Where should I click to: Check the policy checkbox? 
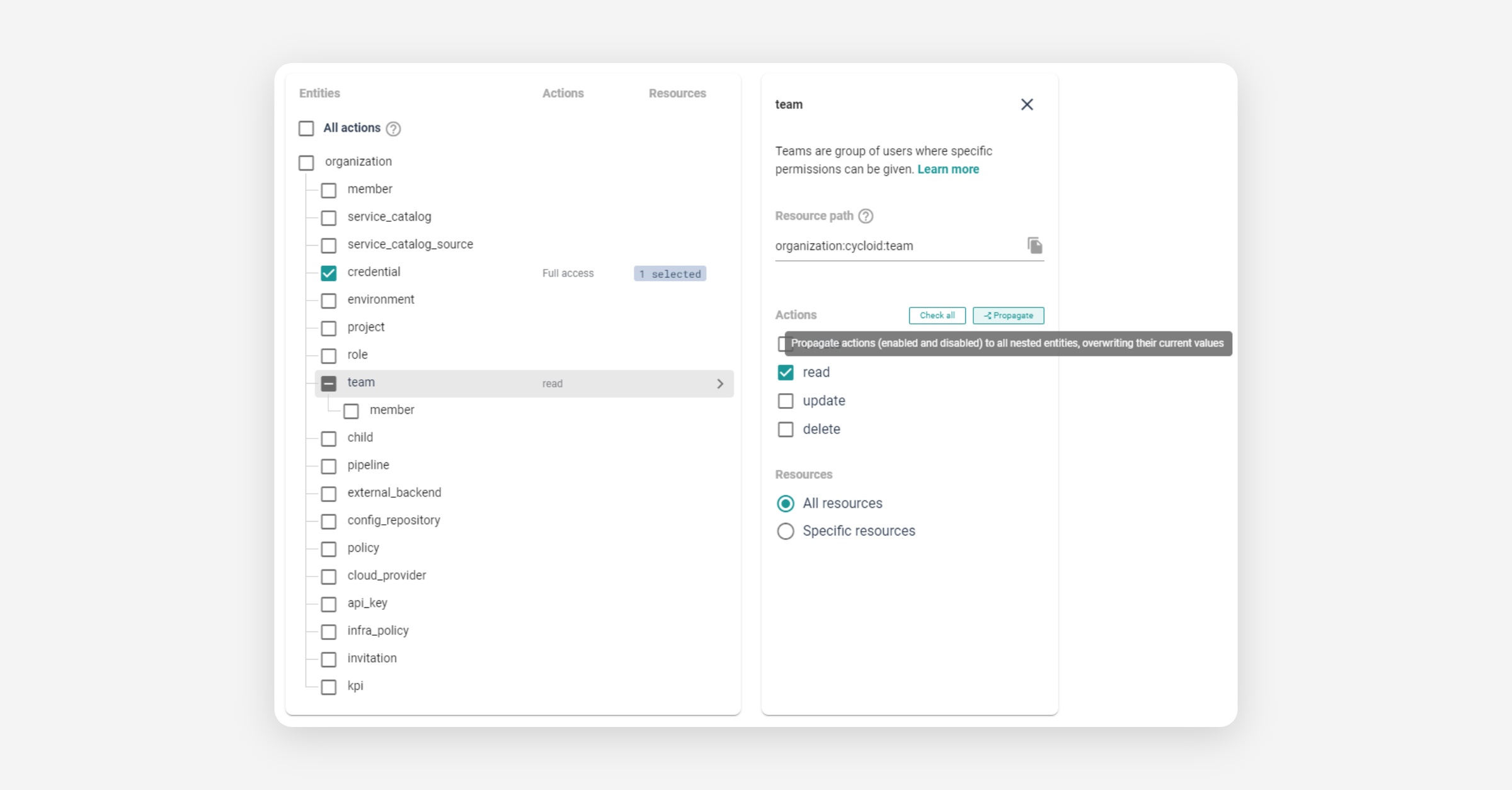329,549
